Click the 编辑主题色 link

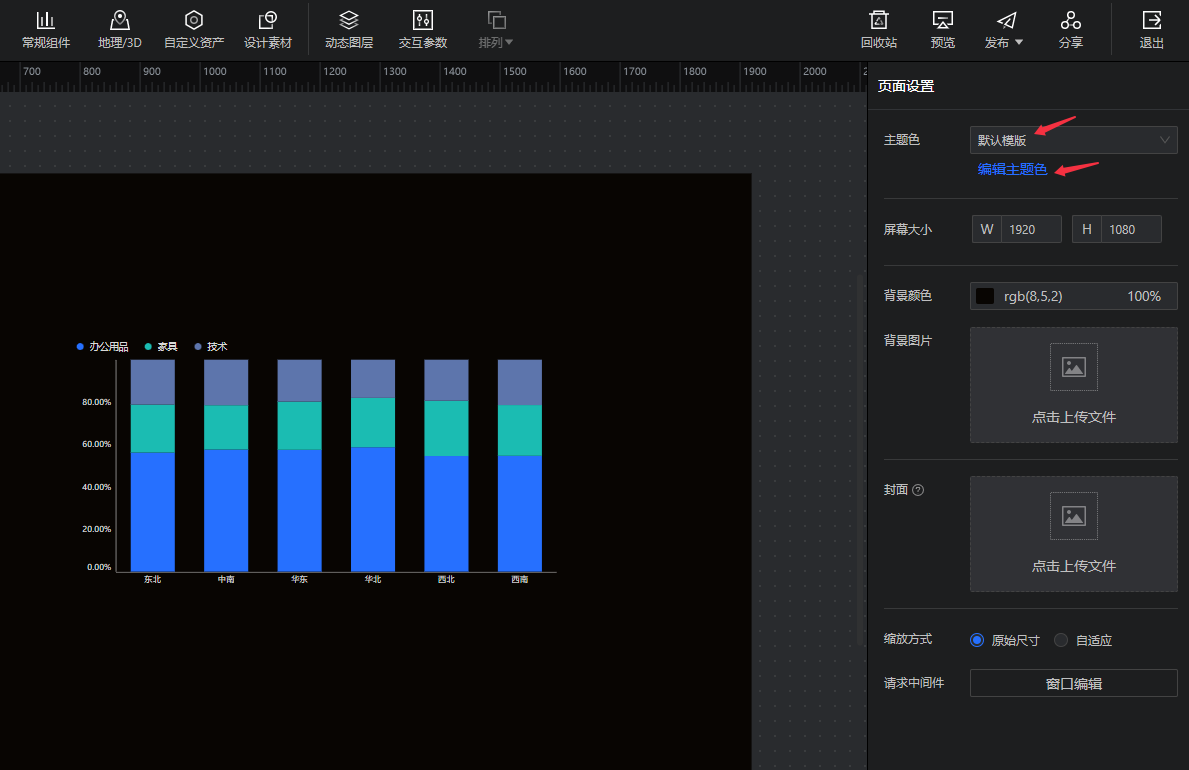(x=1012, y=169)
